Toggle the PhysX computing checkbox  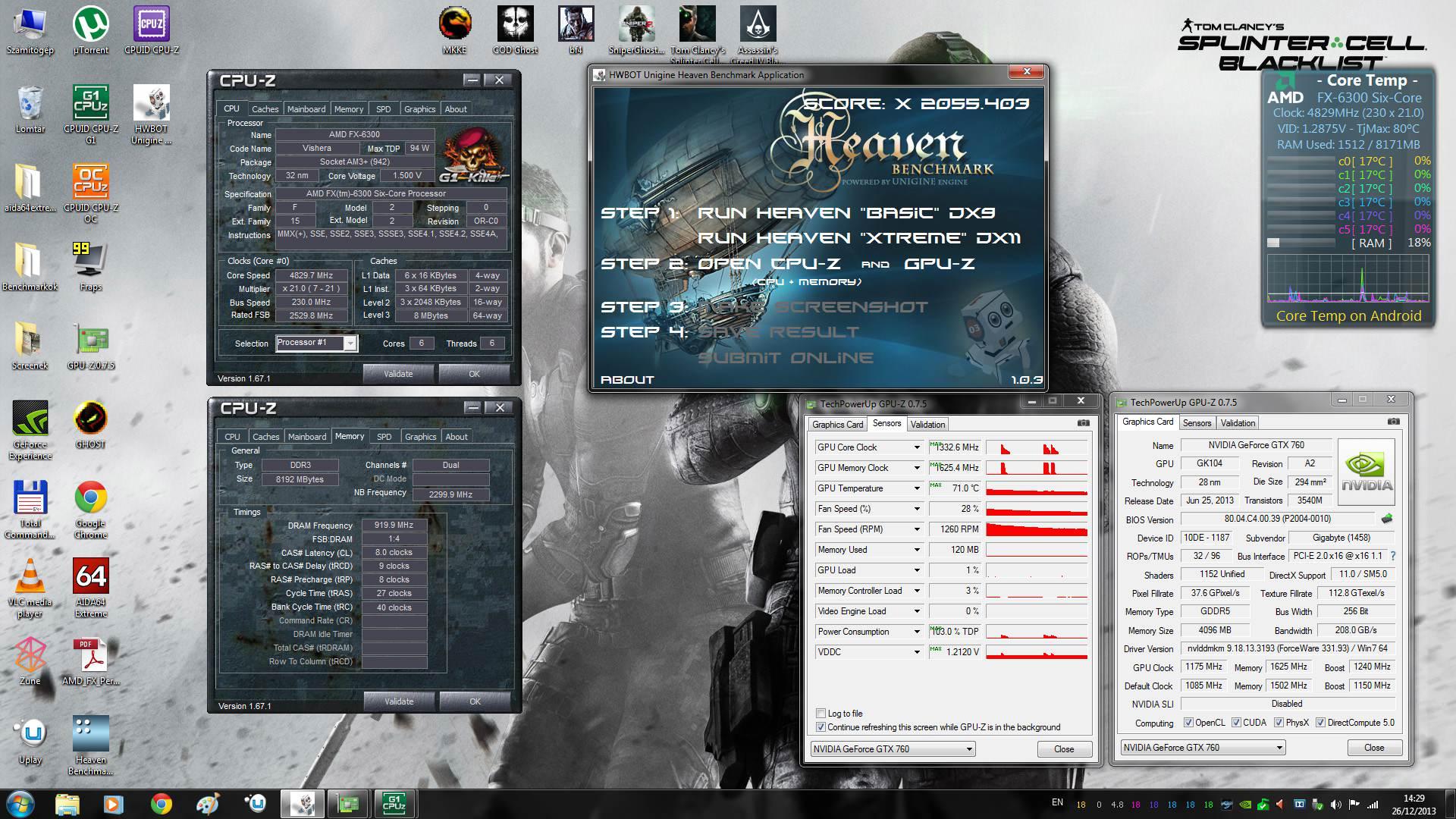pyautogui.click(x=1279, y=723)
